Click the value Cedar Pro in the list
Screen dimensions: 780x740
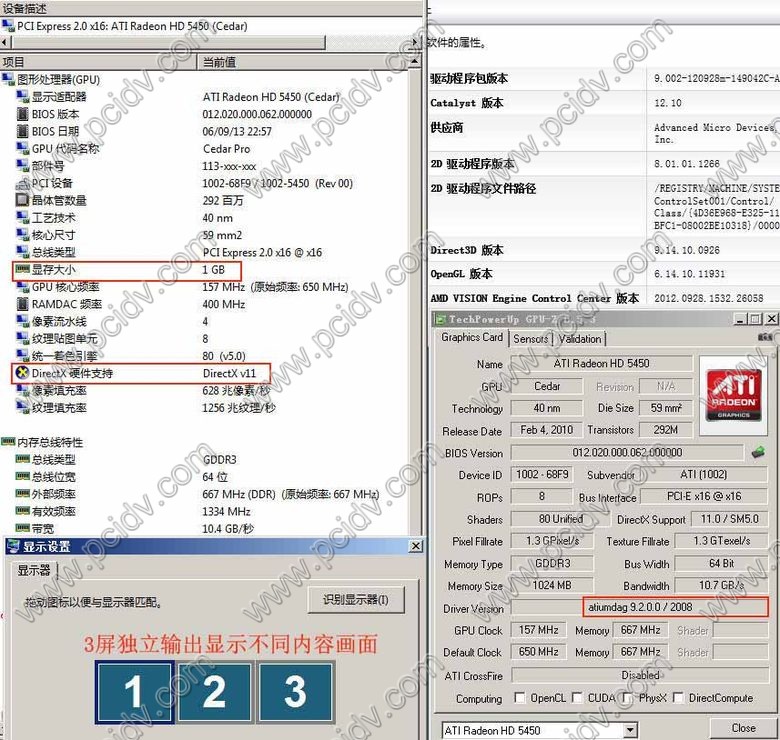pos(226,149)
